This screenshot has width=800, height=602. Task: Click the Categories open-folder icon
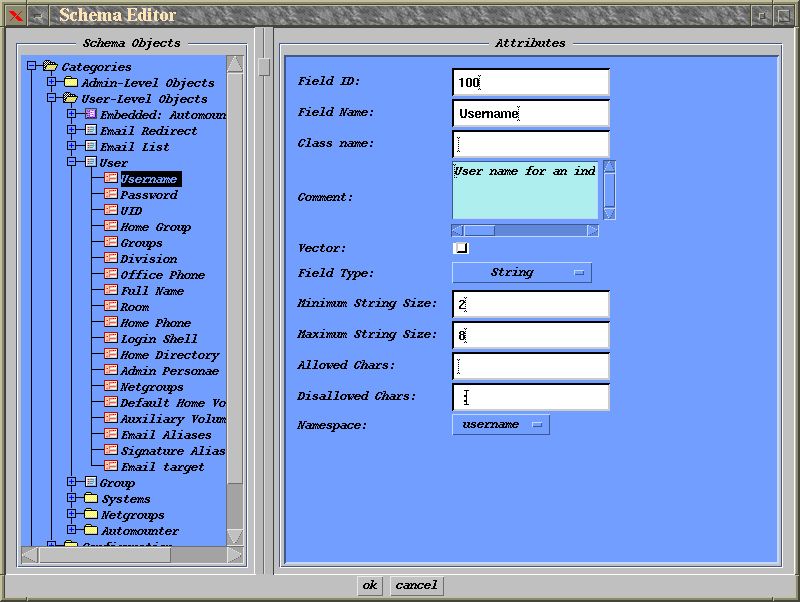pyautogui.click(x=50, y=66)
